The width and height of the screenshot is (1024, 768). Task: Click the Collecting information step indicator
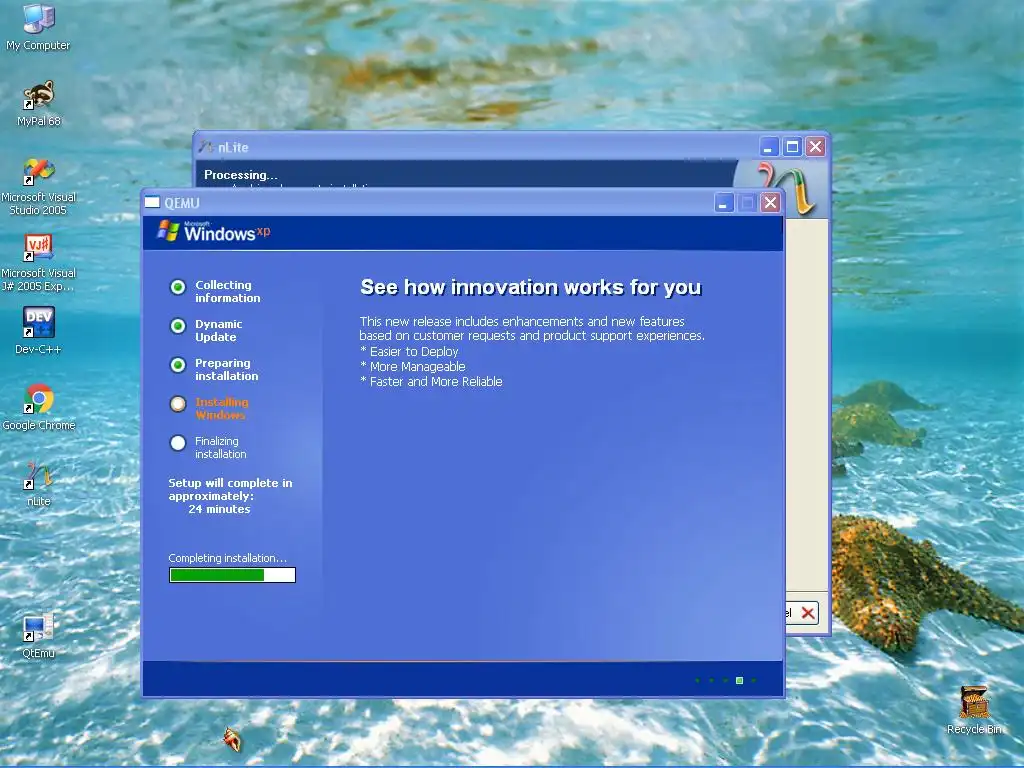pos(178,287)
